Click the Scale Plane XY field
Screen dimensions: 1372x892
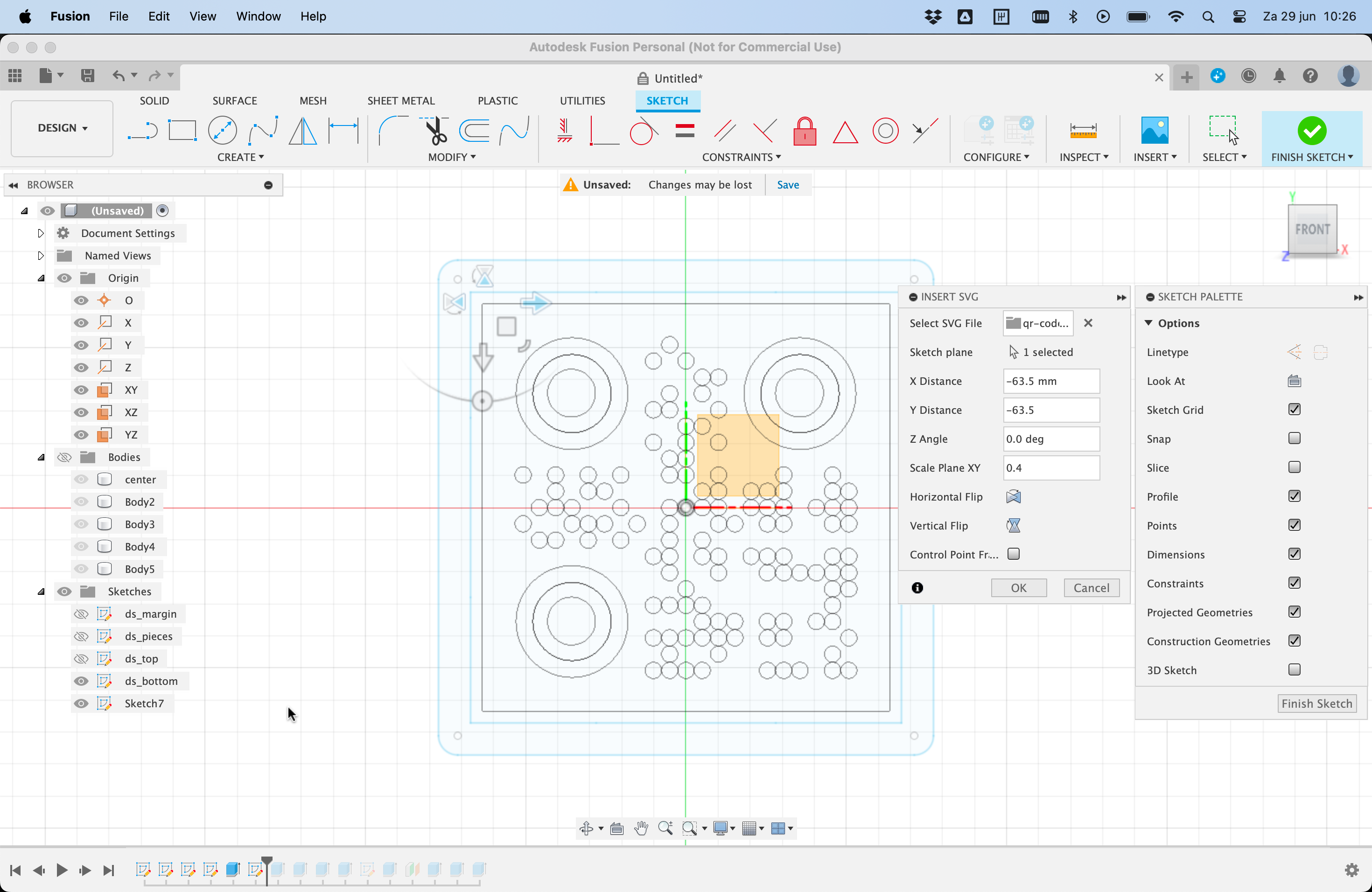click(1051, 468)
